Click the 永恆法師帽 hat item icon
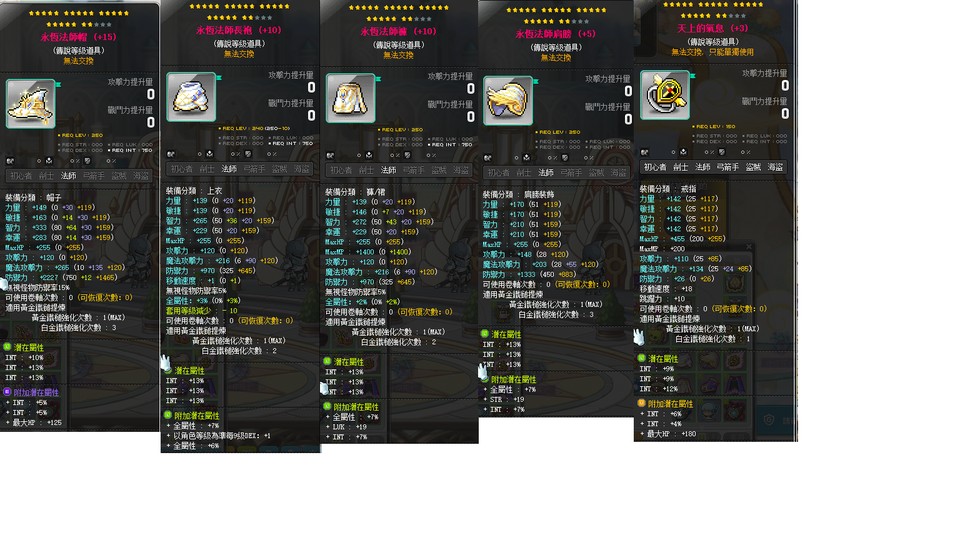 tap(31, 103)
